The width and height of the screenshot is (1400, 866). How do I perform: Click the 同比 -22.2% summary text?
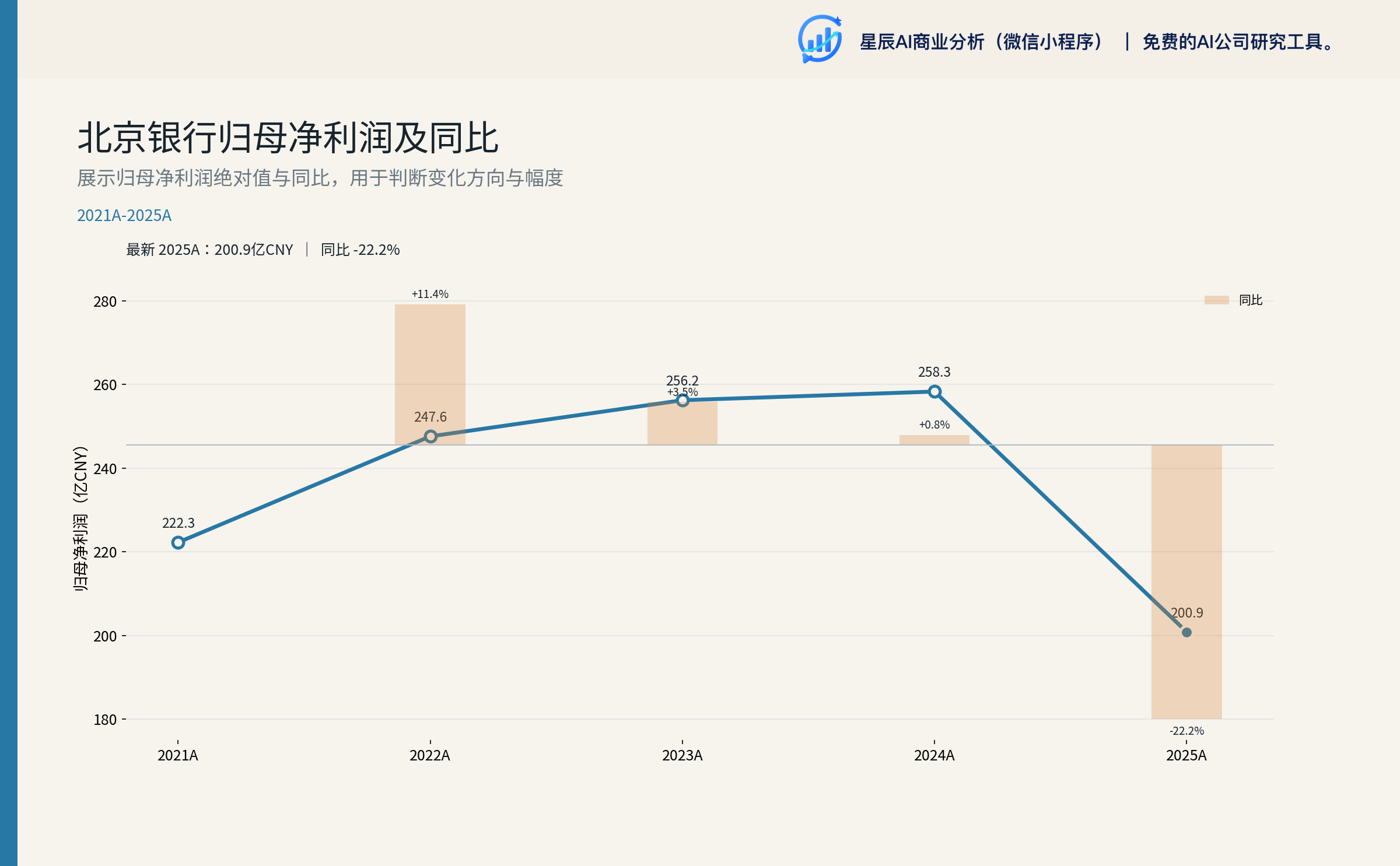pyautogui.click(x=360, y=250)
